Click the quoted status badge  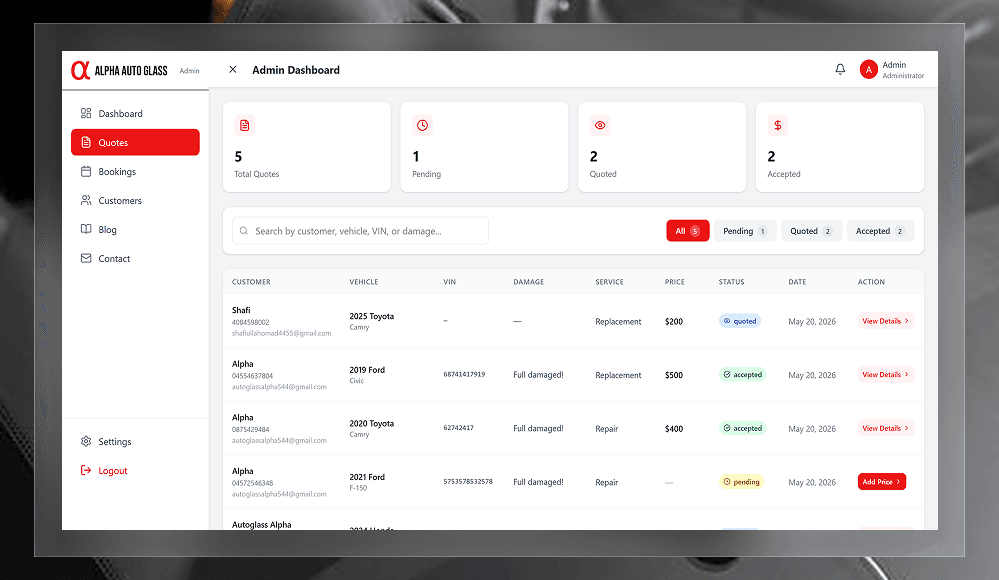(x=740, y=321)
